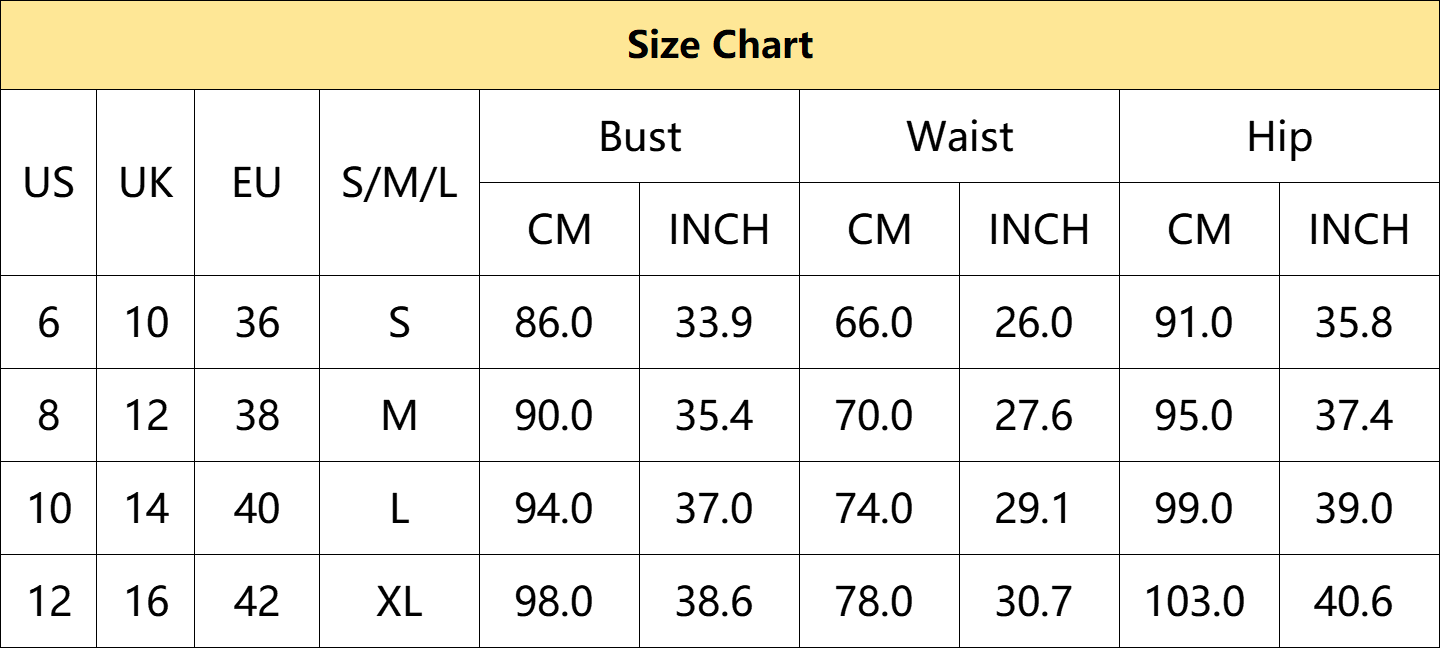This screenshot has height=648, width=1440.
Task: Click the Size Chart title banner
Action: pos(720,45)
